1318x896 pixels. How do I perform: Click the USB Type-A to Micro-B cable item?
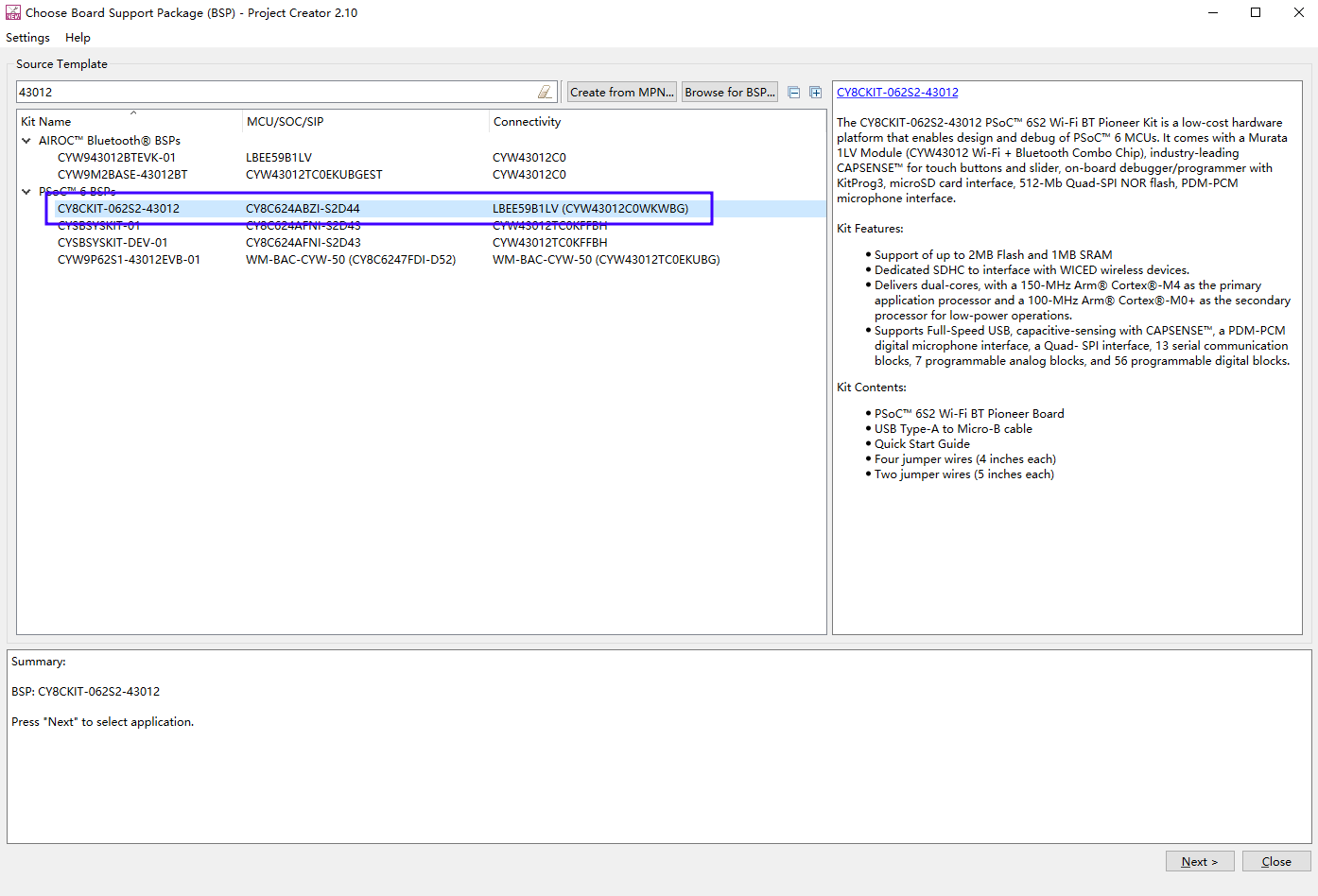pyautogui.click(x=953, y=428)
